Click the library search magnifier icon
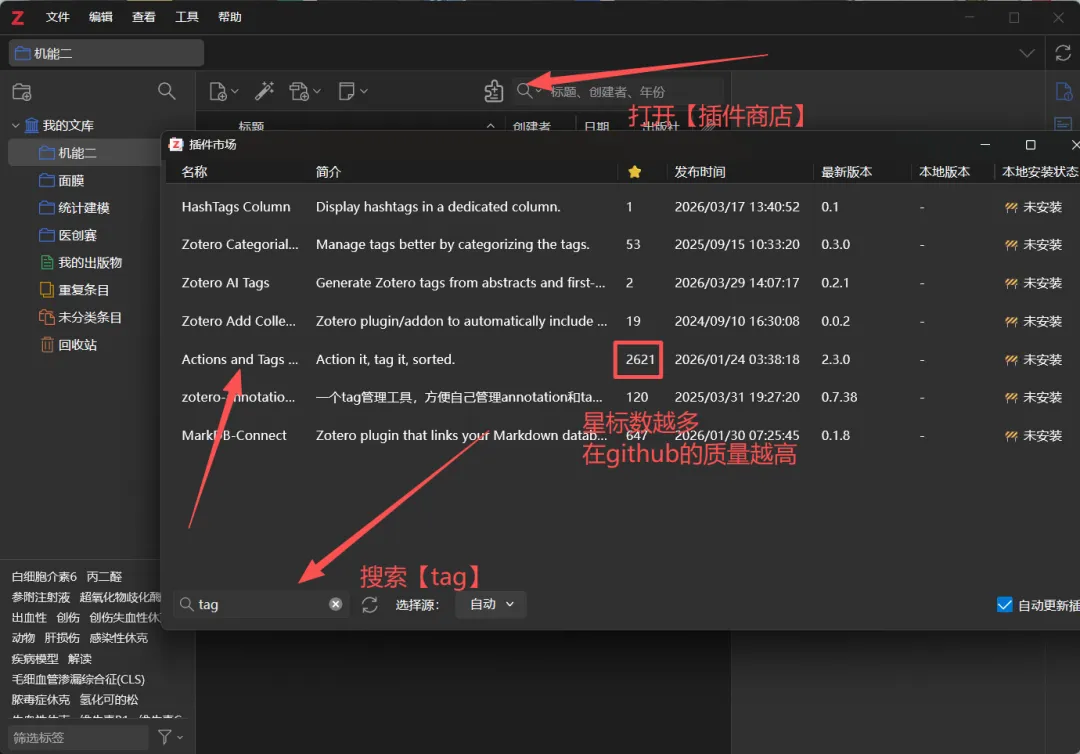 166,91
